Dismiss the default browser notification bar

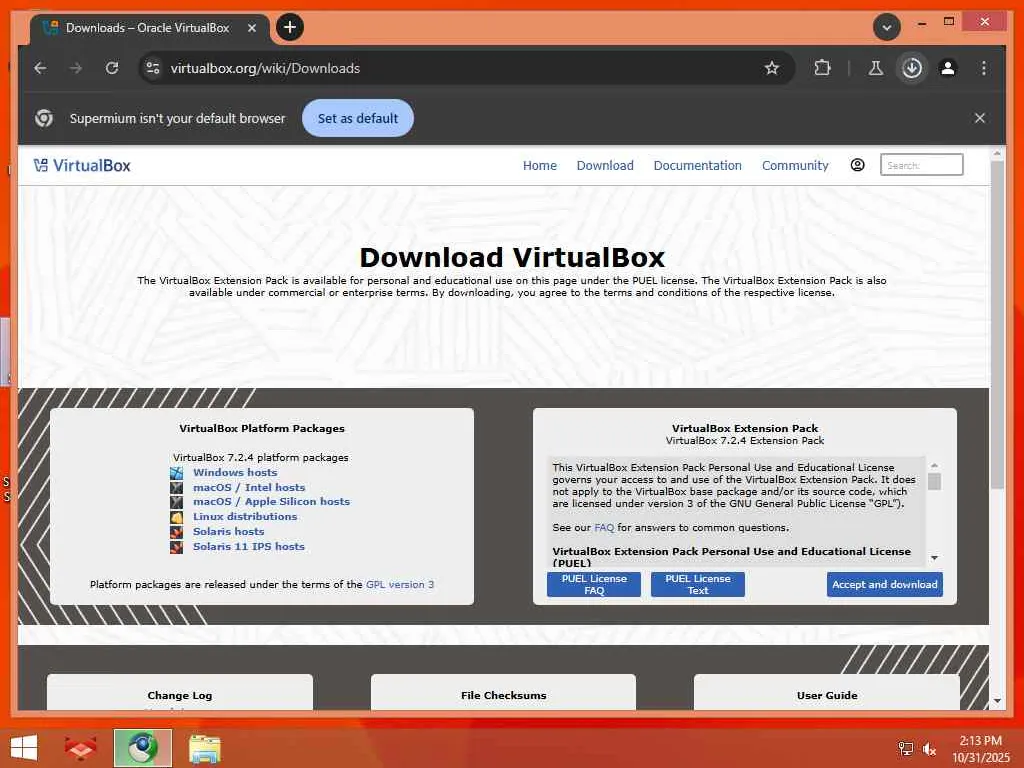[x=980, y=118]
